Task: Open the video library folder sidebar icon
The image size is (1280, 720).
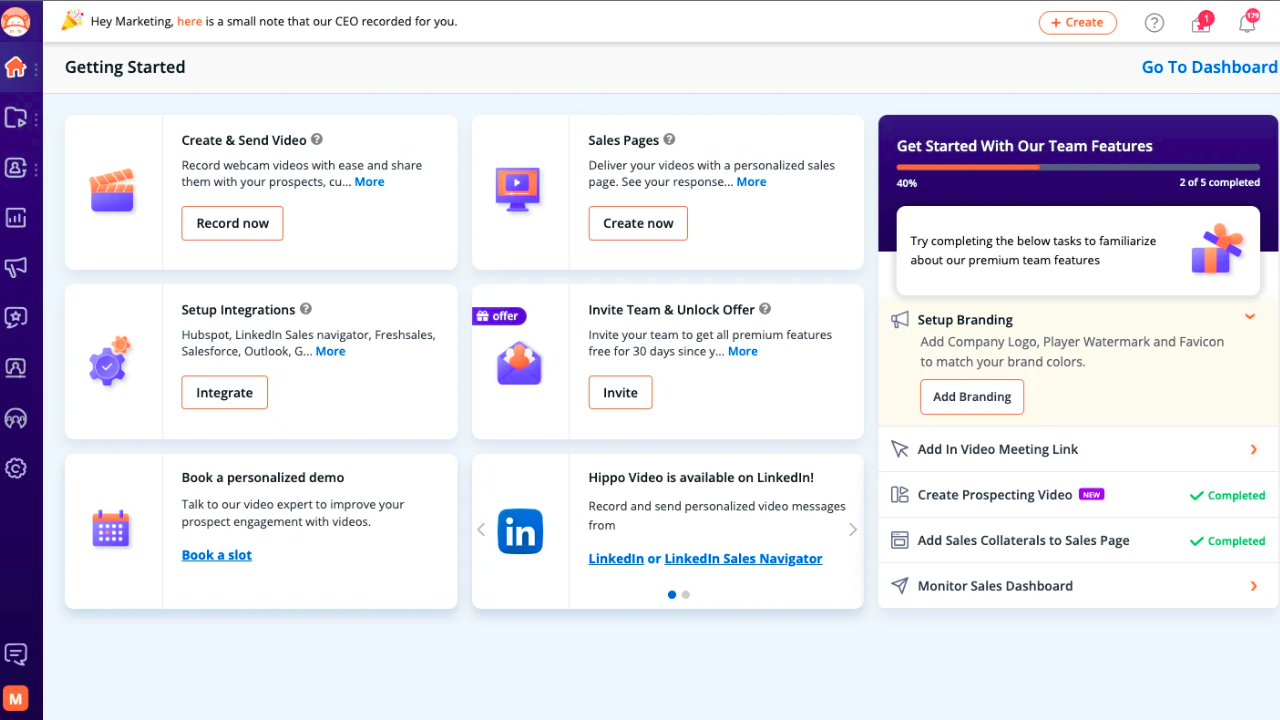Action: (x=15, y=118)
